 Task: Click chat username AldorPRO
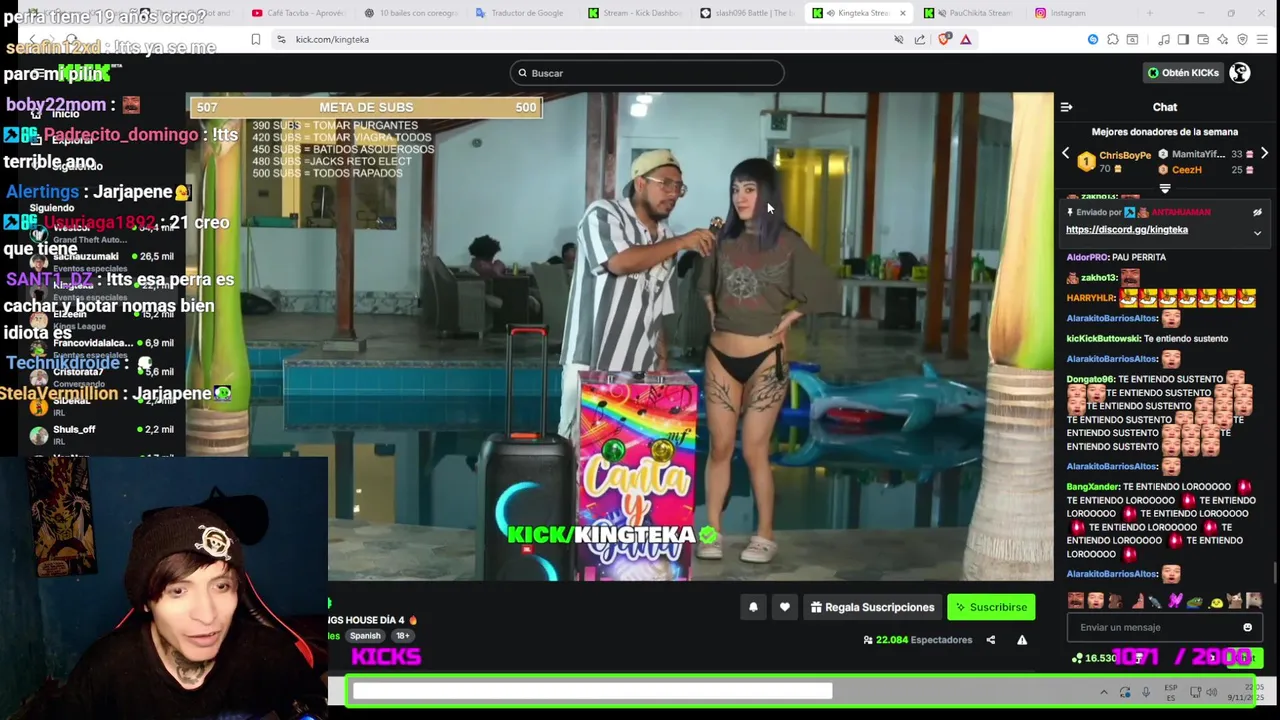(1088, 257)
